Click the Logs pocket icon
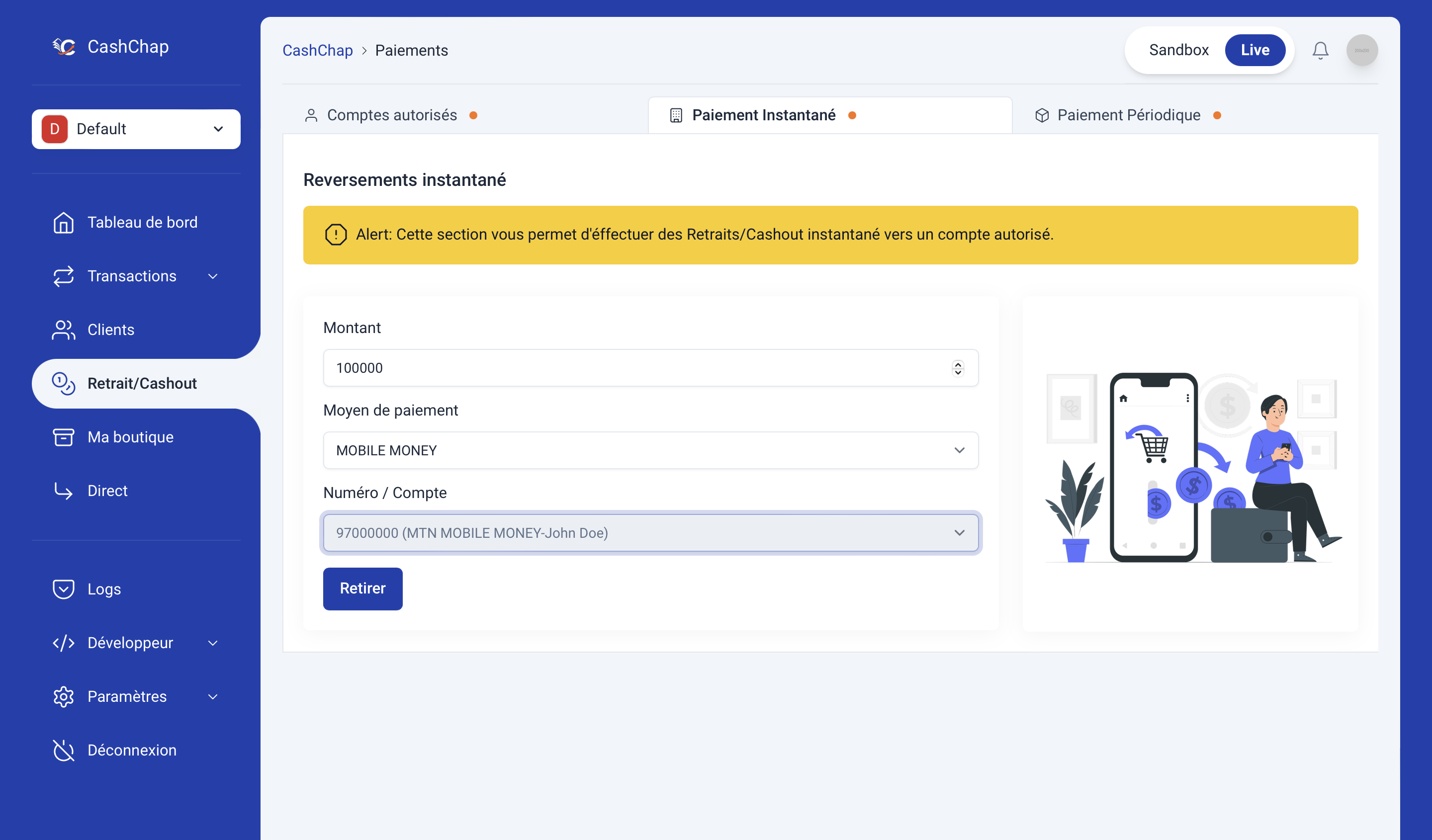Image resolution: width=1432 pixels, height=840 pixels. [x=63, y=589]
